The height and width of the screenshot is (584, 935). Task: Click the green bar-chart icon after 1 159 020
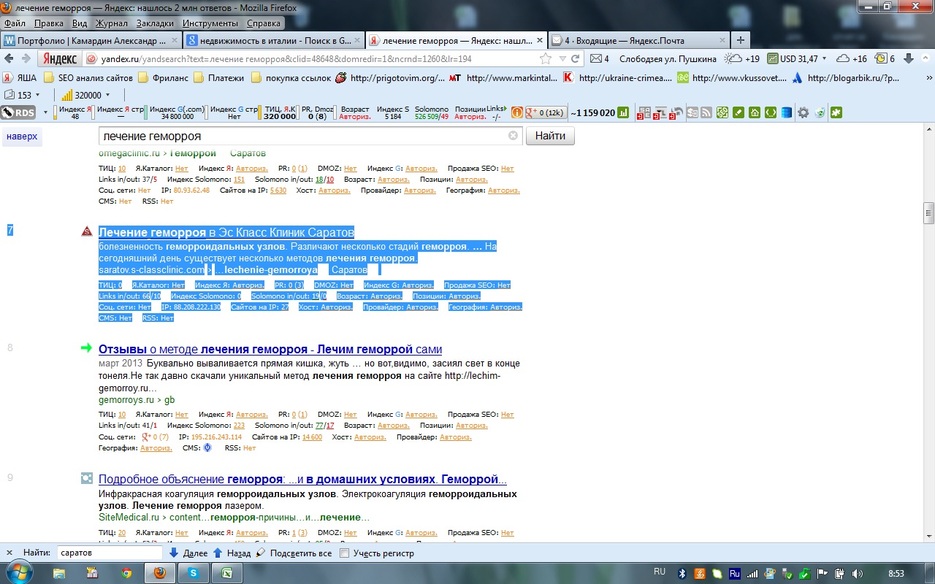pos(623,112)
